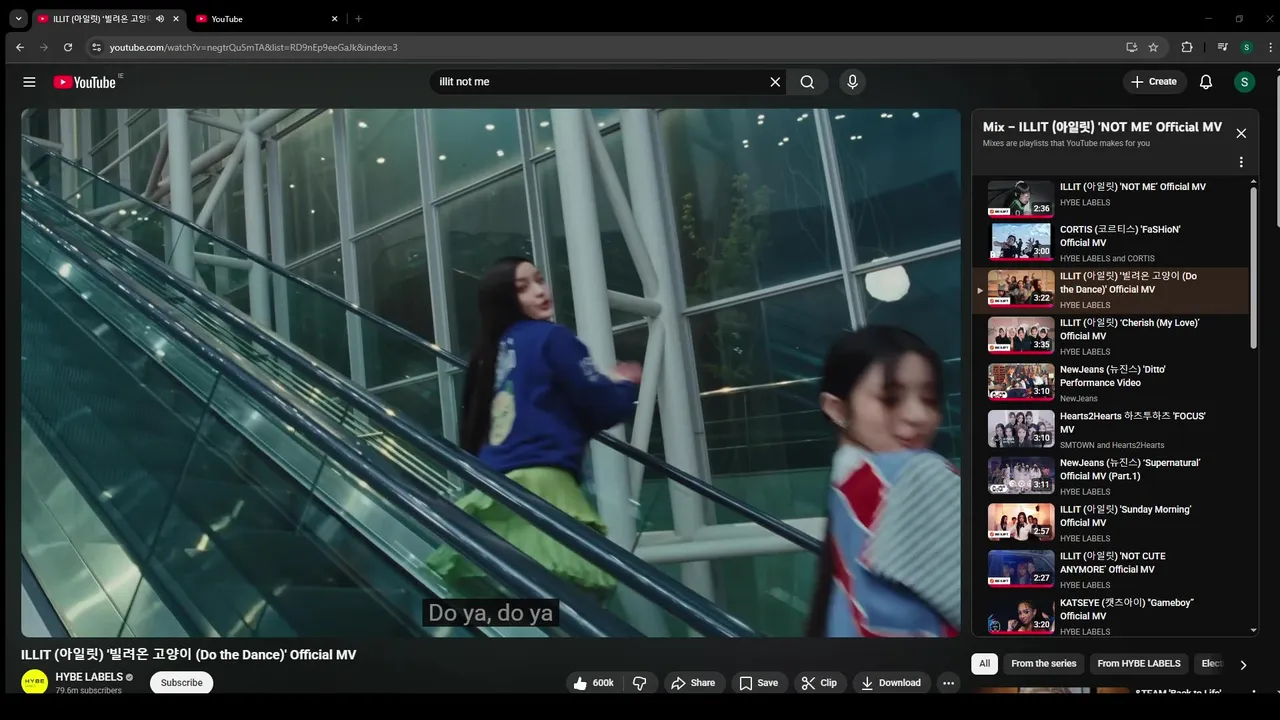
Task: Open the HYBE LABELS channel name link
Action: pyautogui.click(x=89, y=677)
